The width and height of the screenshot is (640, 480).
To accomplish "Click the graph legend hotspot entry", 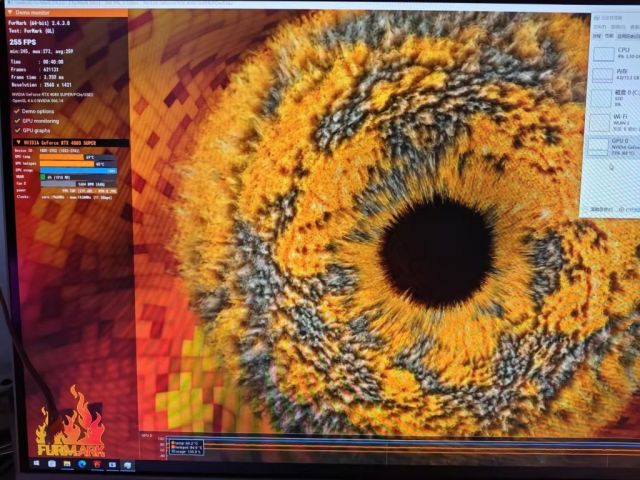I will (x=187, y=447).
